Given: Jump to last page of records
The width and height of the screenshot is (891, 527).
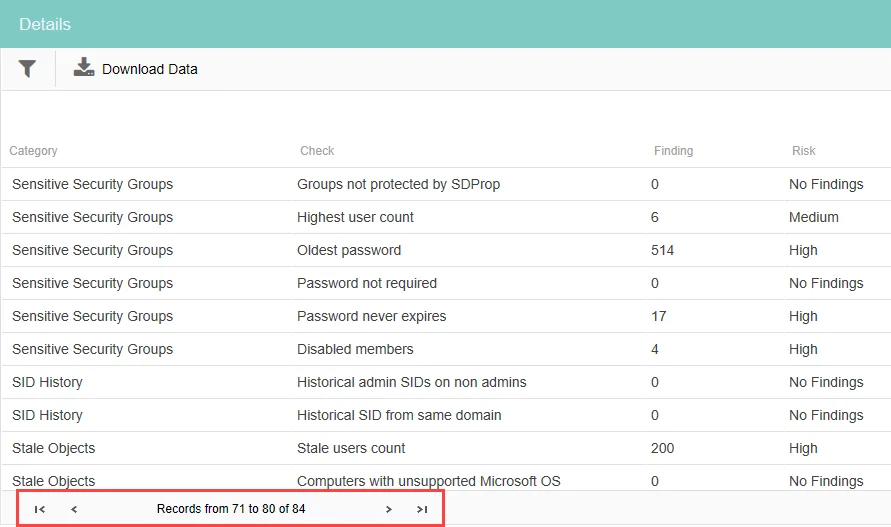Looking at the screenshot, I should (422, 509).
